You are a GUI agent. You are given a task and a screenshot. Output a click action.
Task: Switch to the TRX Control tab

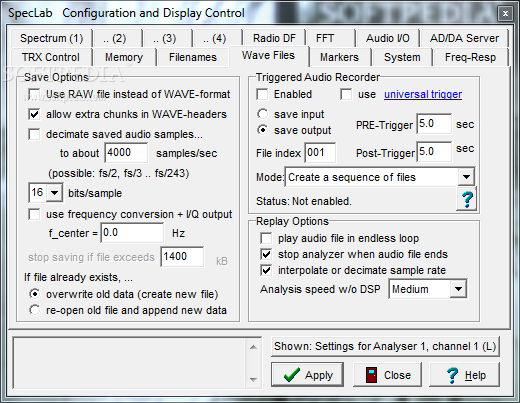51,57
